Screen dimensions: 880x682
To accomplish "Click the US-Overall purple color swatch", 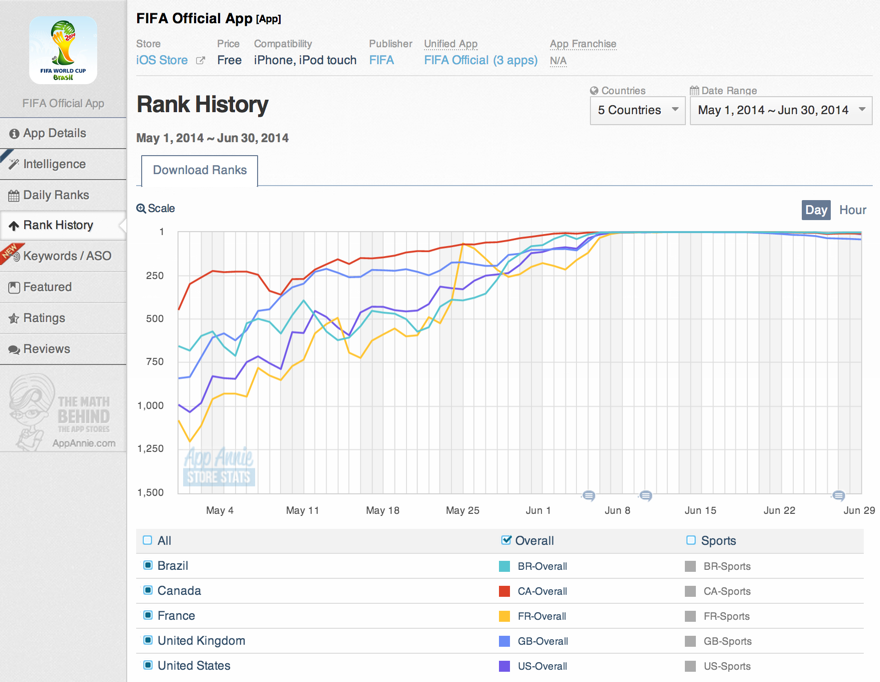I will coord(505,666).
